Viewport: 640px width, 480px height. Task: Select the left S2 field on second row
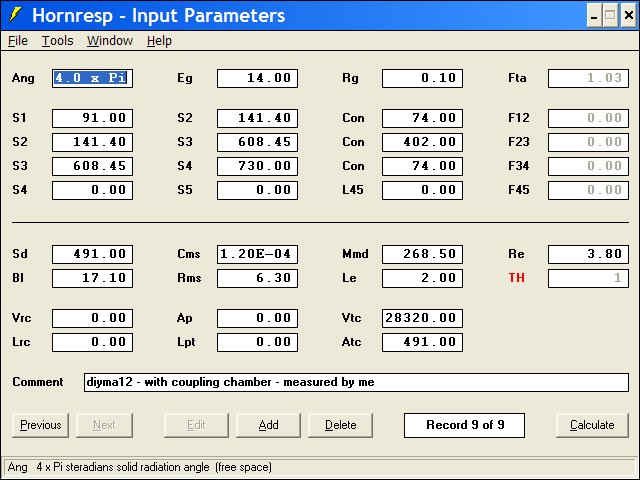[92, 142]
